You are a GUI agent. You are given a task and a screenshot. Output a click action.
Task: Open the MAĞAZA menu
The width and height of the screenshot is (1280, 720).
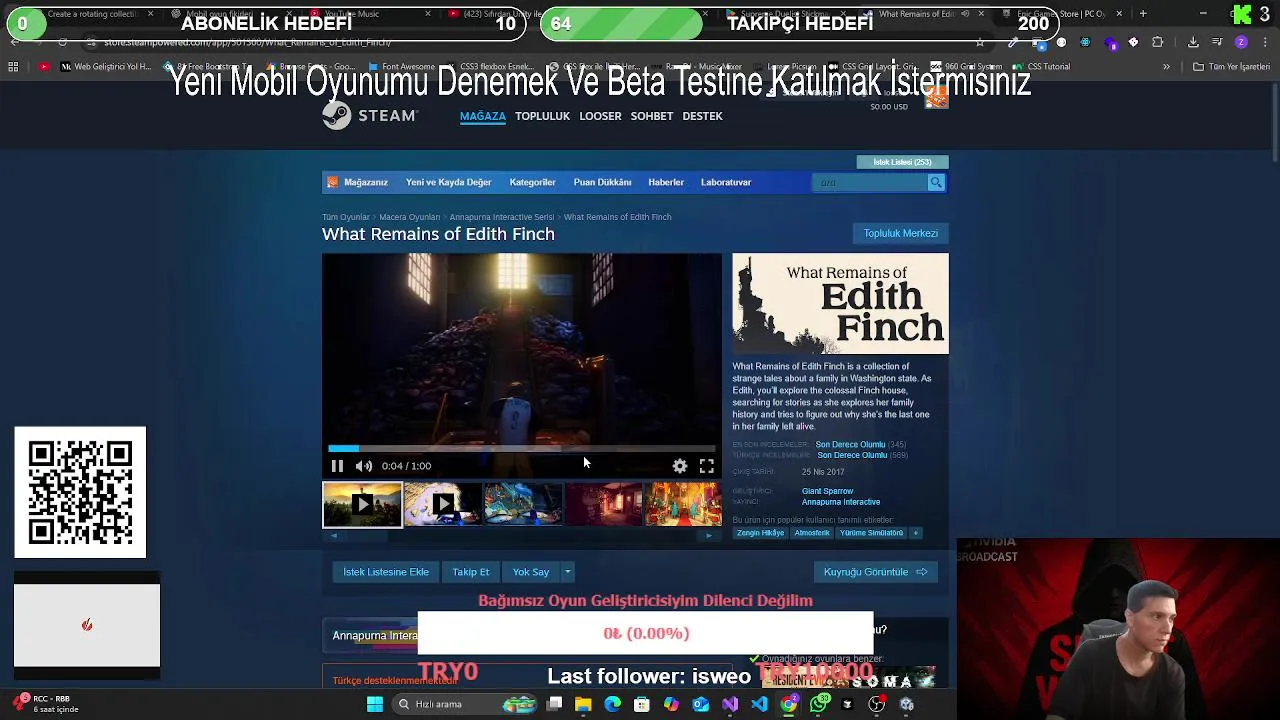pyautogui.click(x=482, y=116)
